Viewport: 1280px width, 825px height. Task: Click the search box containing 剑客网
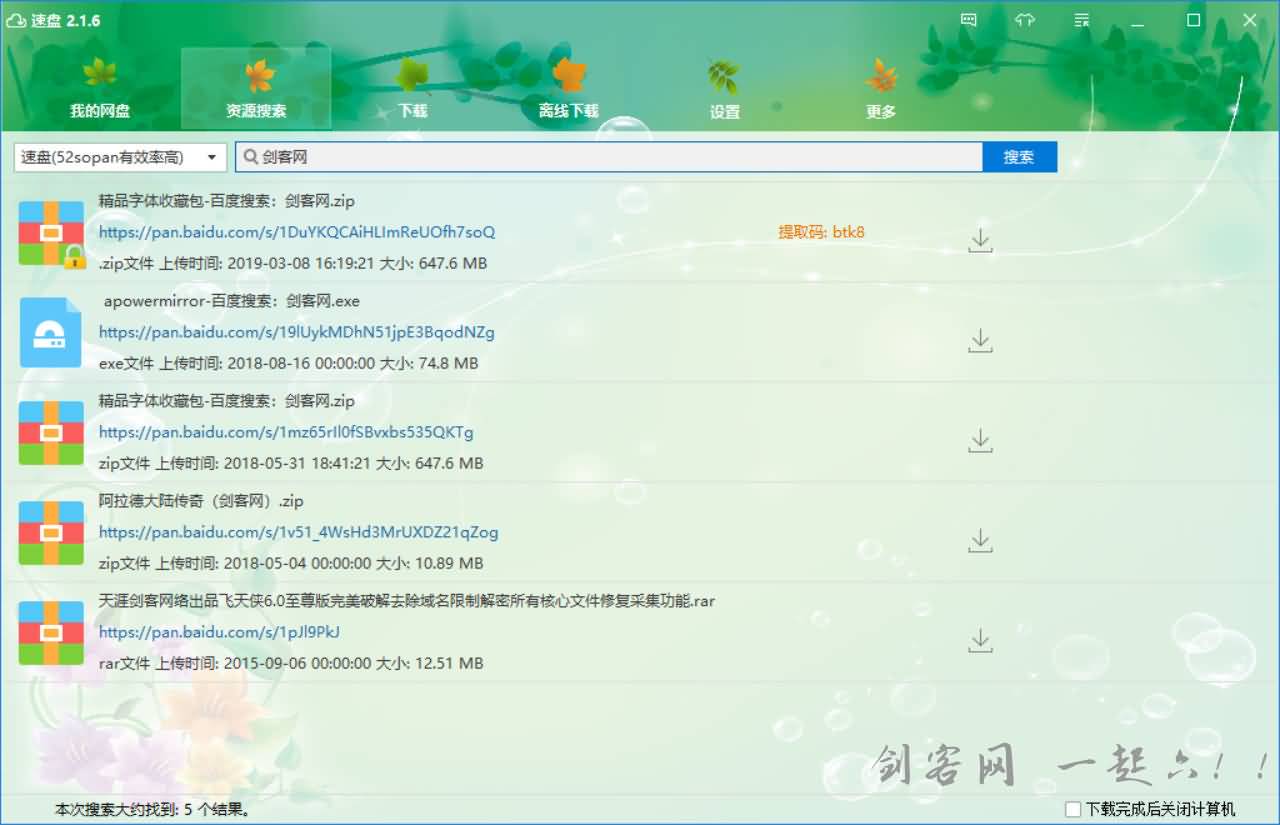[609, 157]
